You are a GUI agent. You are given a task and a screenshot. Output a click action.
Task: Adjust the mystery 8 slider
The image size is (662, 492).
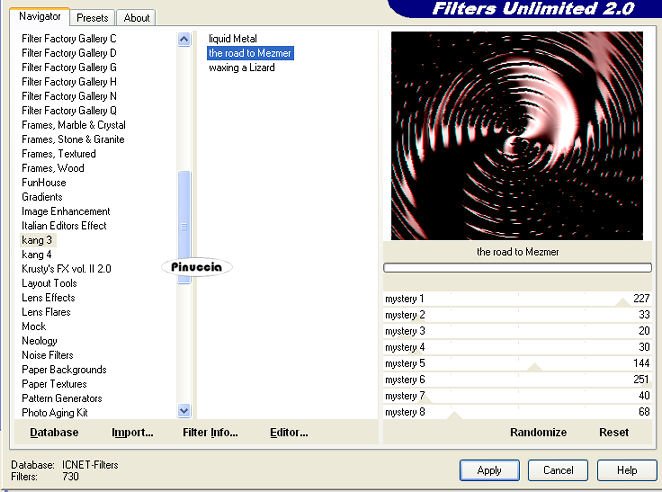click(x=517, y=412)
